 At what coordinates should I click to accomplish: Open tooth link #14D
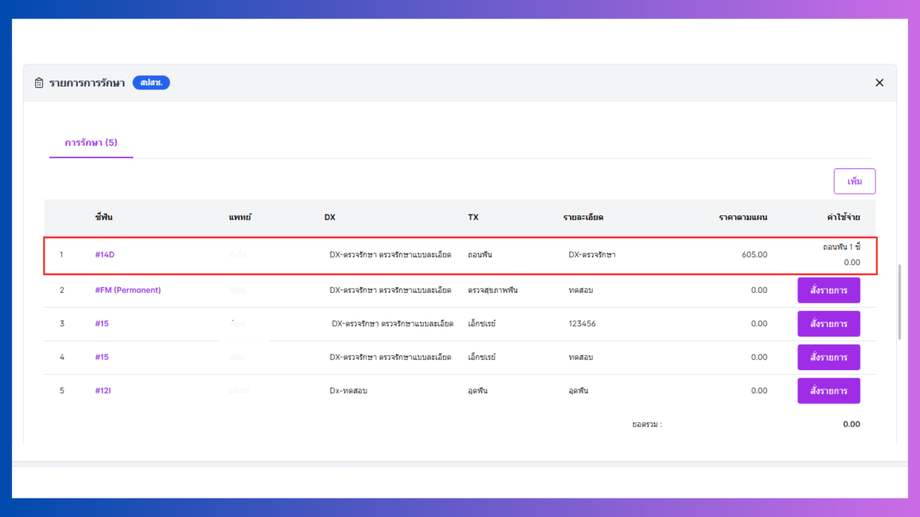tap(104, 255)
